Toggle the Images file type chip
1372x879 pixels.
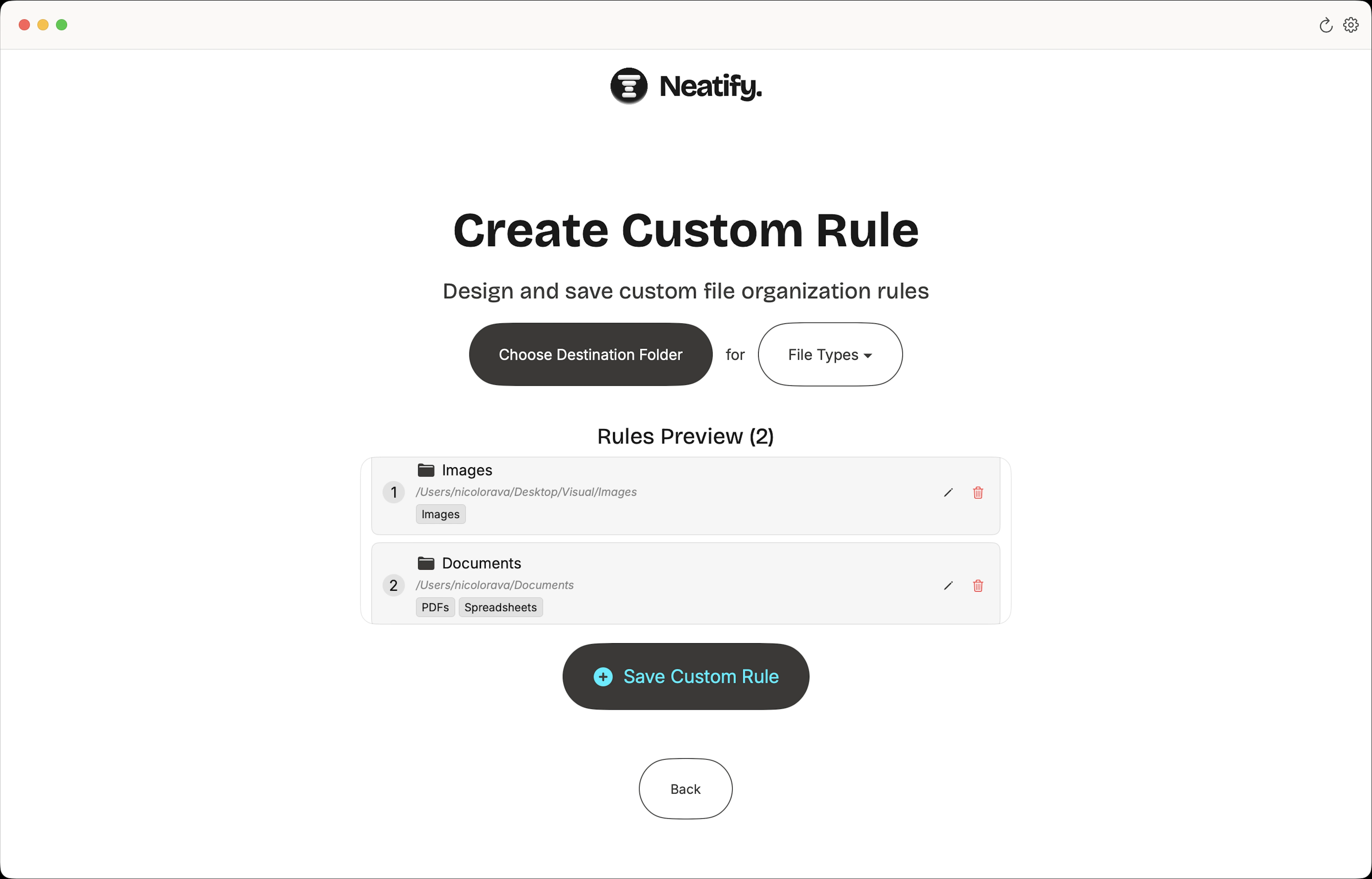point(440,514)
